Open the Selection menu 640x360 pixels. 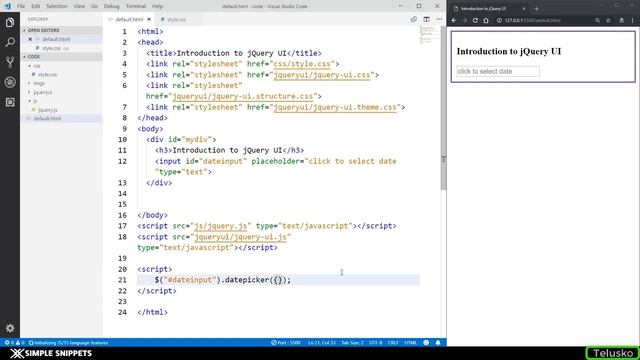click(57, 6)
